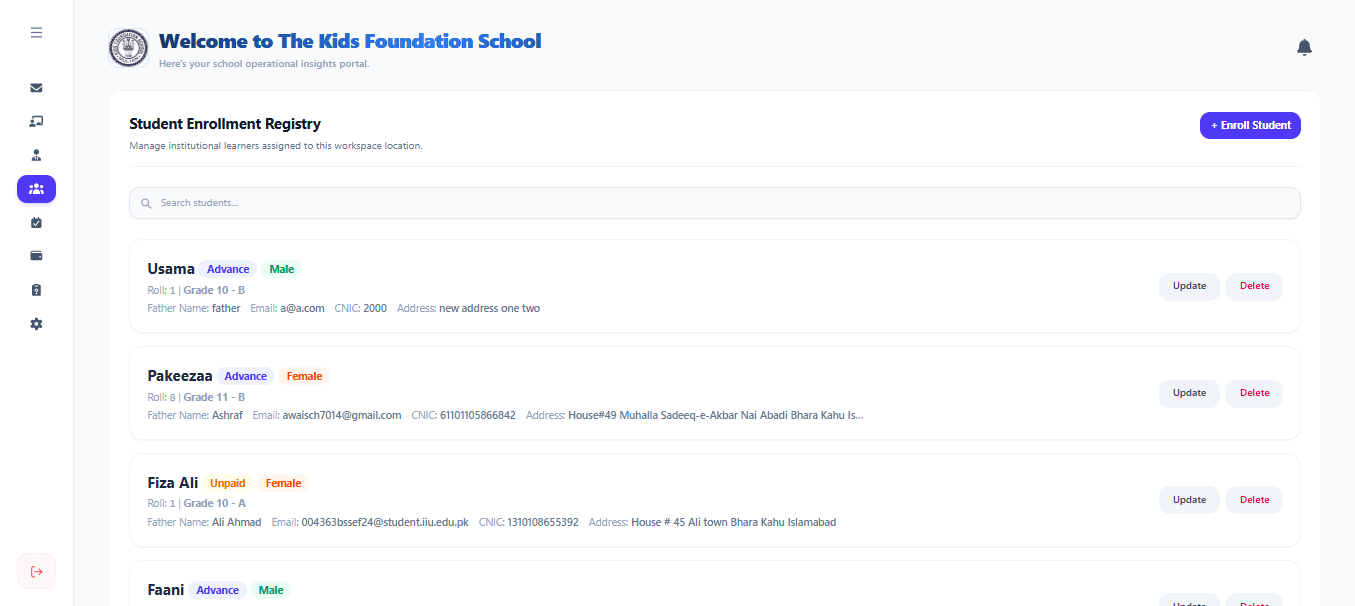Viewport: 1355px width, 606px height.
Task: Select the highlighted students group icon
Action: (x=36, y=189)
